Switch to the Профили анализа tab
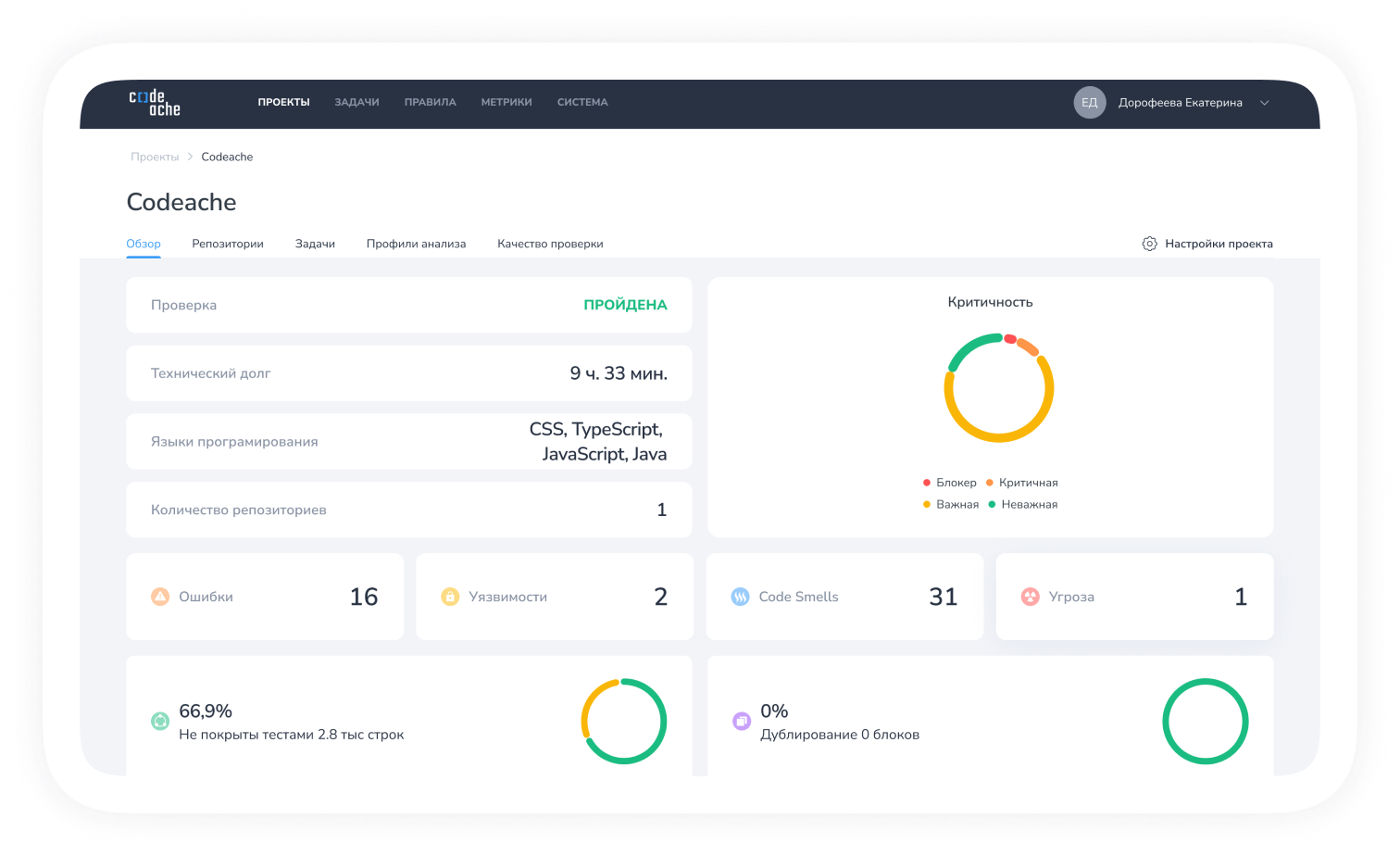1400x856 pixels. (416, 244)
